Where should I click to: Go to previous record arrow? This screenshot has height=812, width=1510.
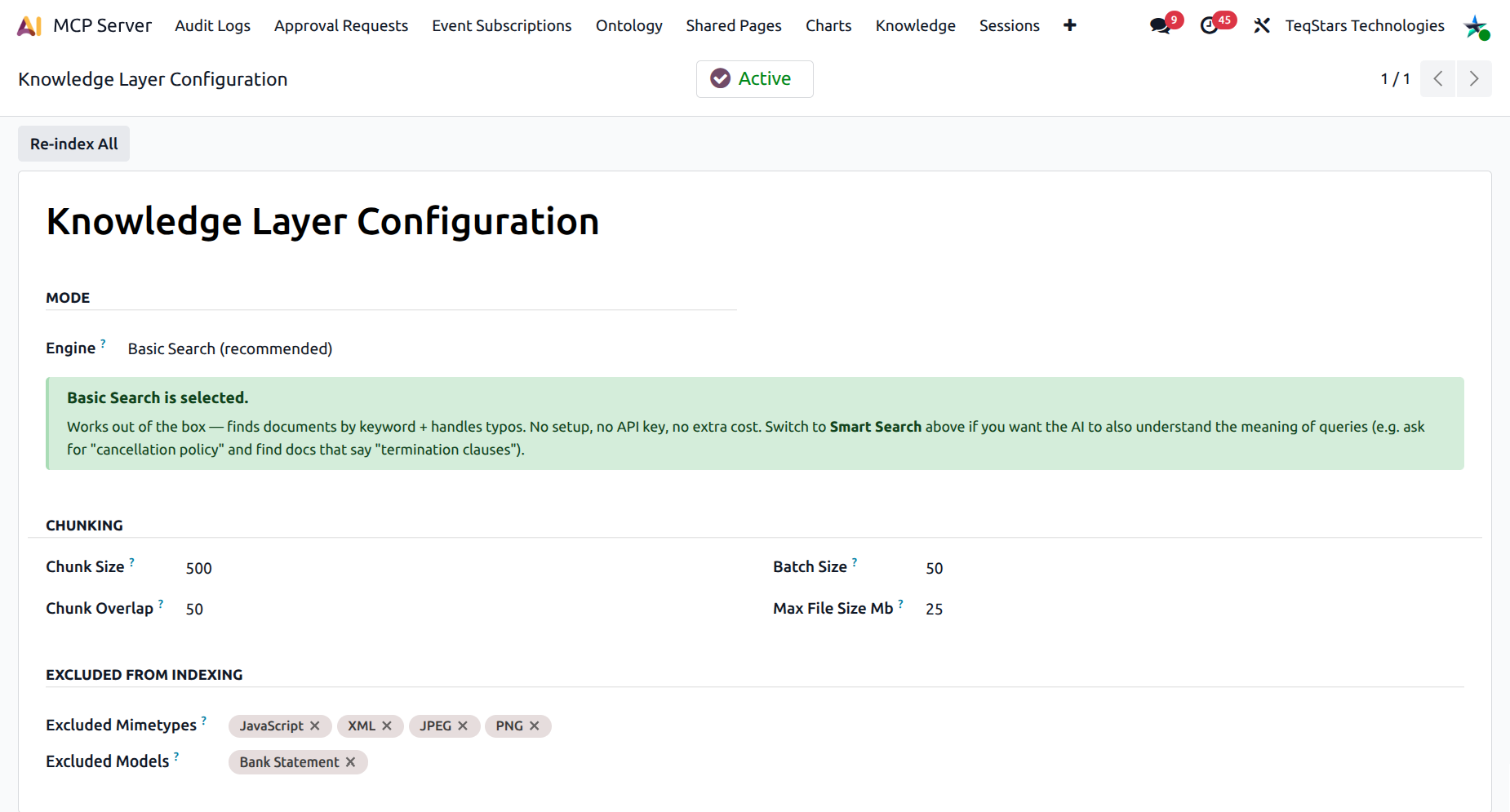[x=1438, y=79]
